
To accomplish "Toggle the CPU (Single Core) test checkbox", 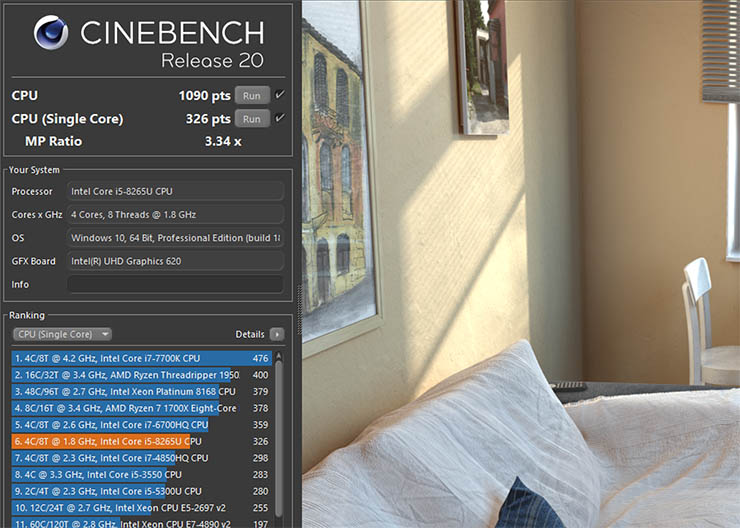I will [x=280, y=119].
